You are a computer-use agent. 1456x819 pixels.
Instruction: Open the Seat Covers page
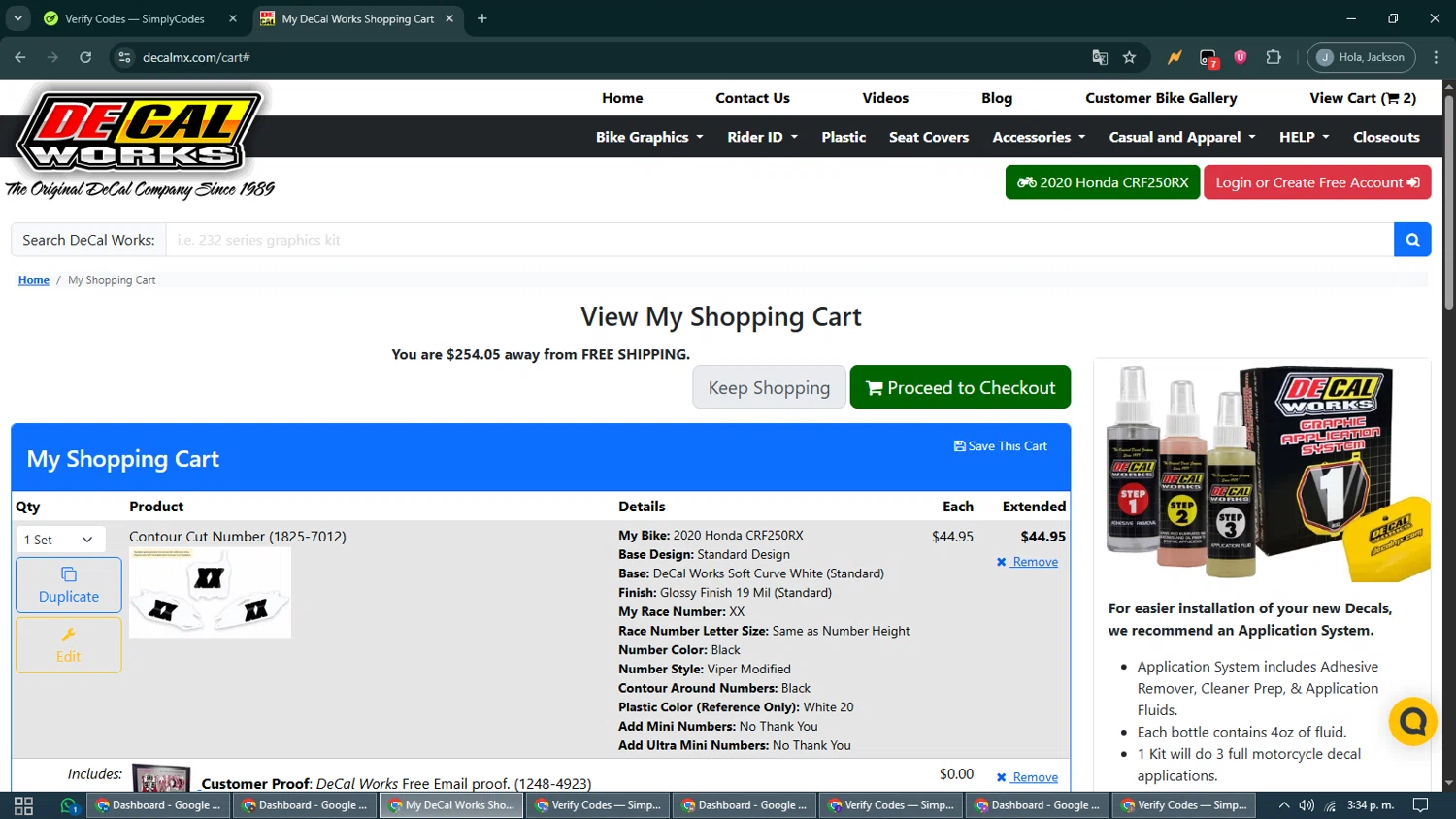[929, 137]
